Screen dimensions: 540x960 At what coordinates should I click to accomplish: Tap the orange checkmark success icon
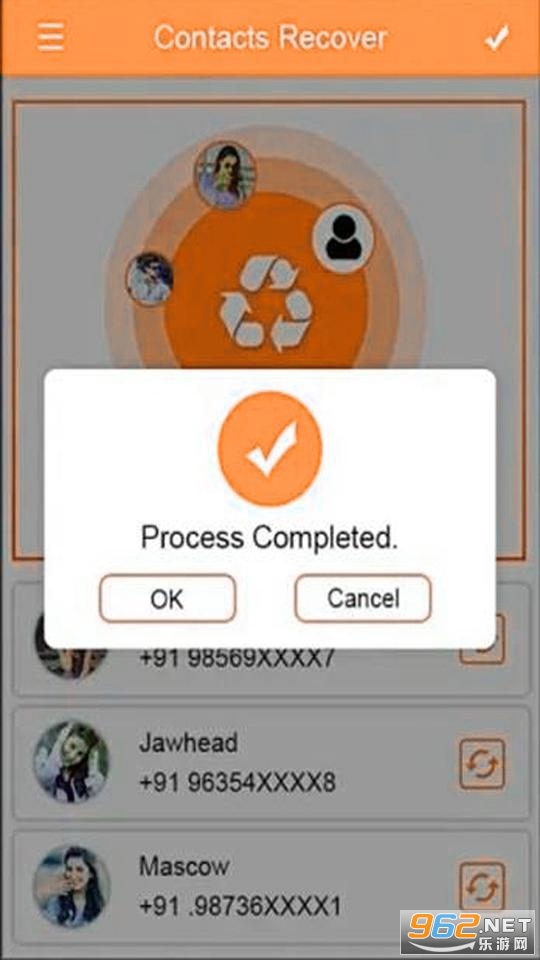(269, 449)
